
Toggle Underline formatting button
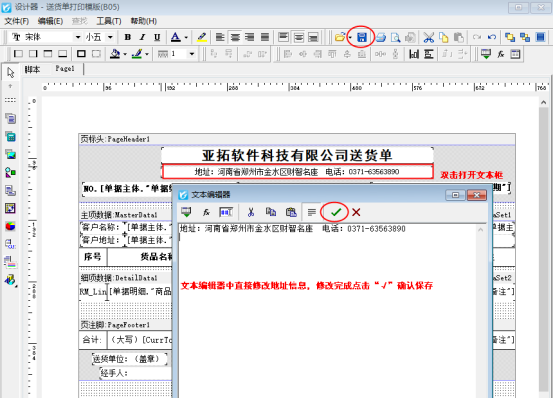click(157, 37)
